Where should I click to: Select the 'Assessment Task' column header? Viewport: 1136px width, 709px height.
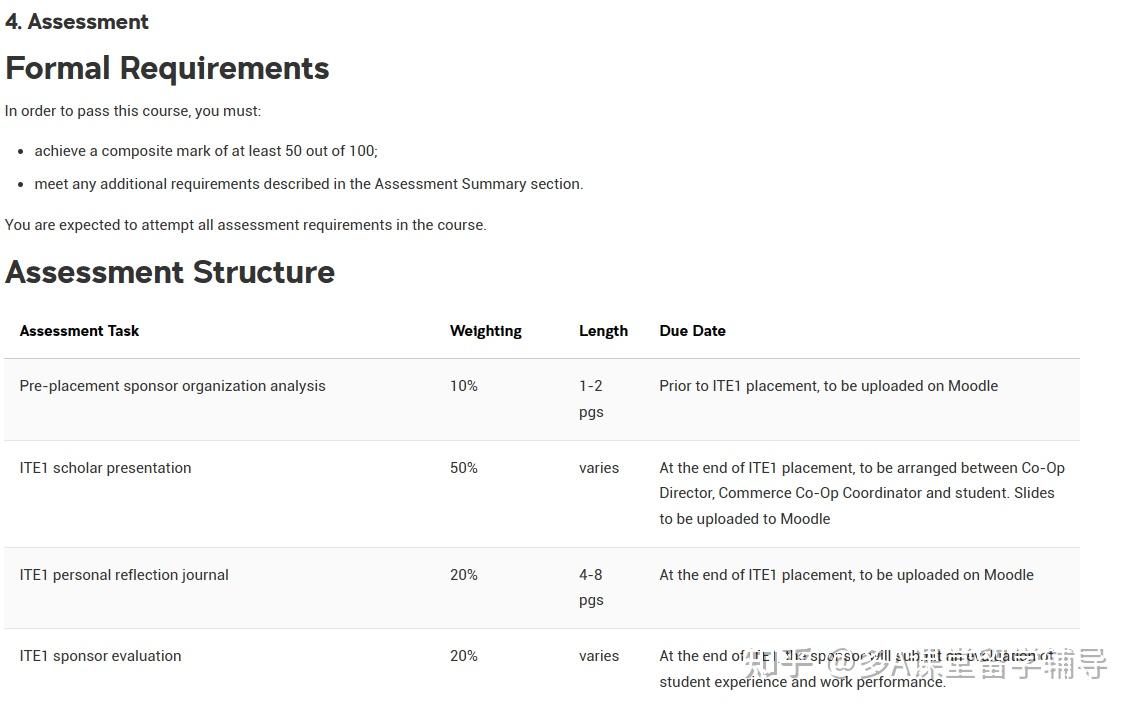[x=79, y=331]
